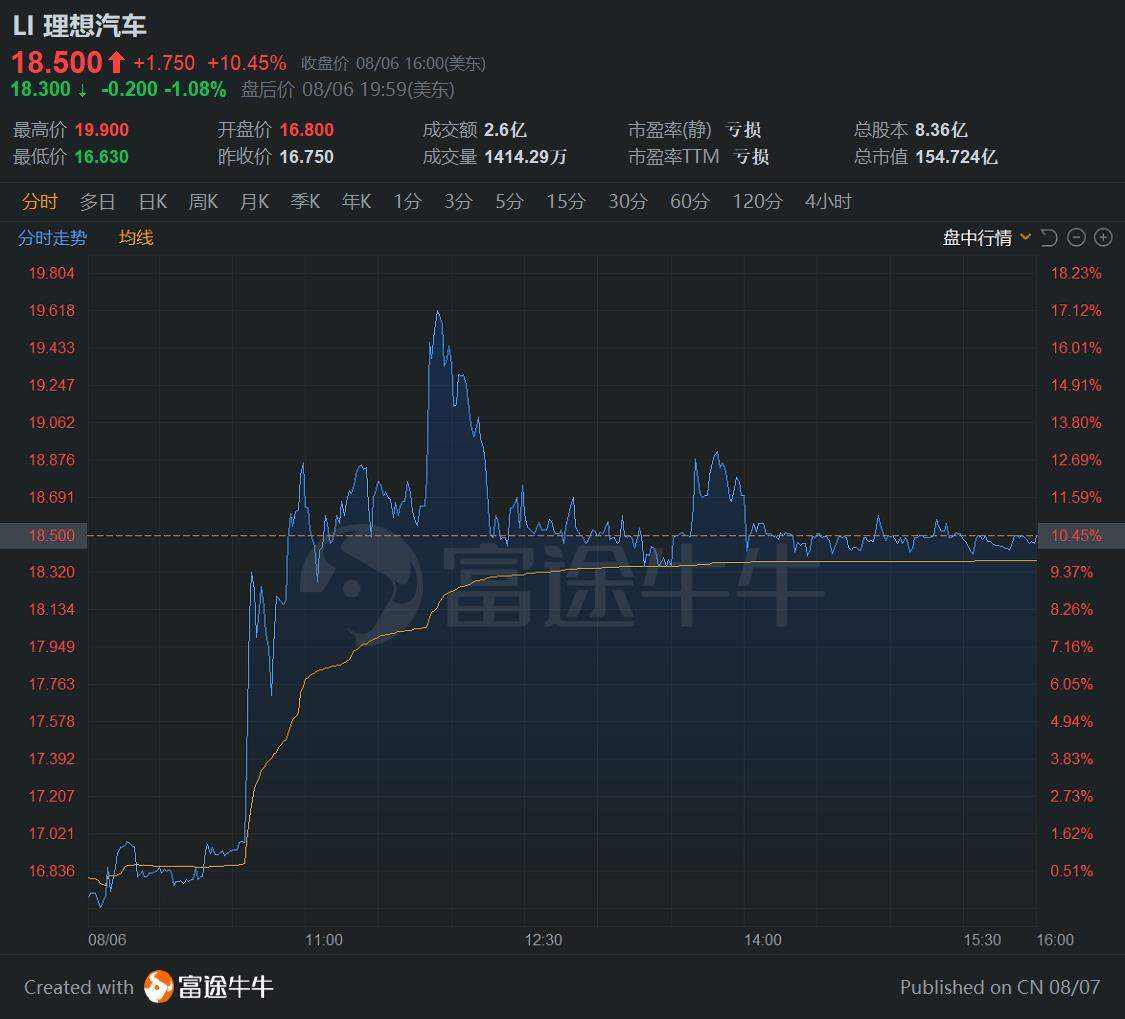Click the 总市值 154.724亿 value
Viewport: 1125px width, 1019px height.
pyautogui.click(x=956, y=156)
